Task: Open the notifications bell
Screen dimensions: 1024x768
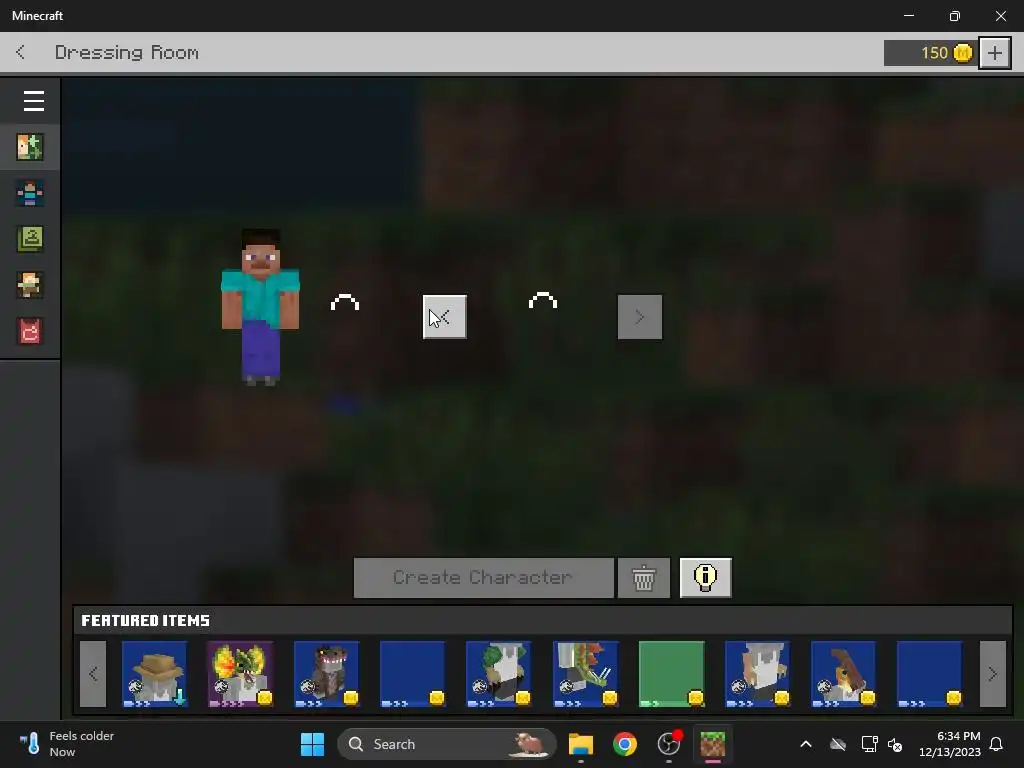Action: point(997,744)
